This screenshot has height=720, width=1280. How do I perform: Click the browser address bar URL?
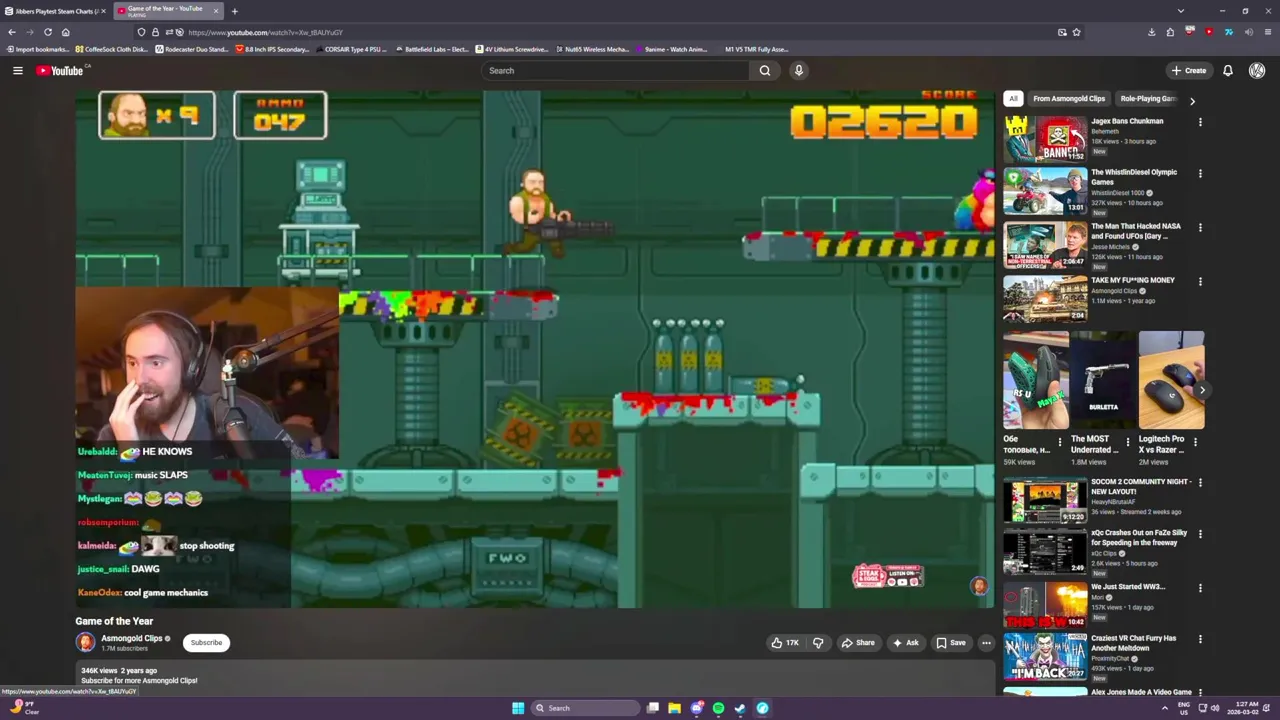265,32
